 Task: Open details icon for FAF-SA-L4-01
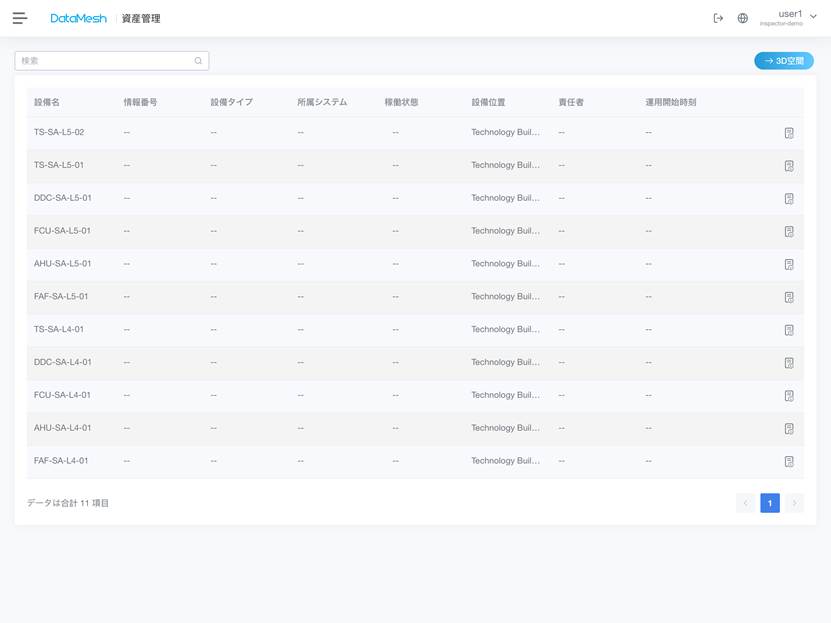coord(789,461)
